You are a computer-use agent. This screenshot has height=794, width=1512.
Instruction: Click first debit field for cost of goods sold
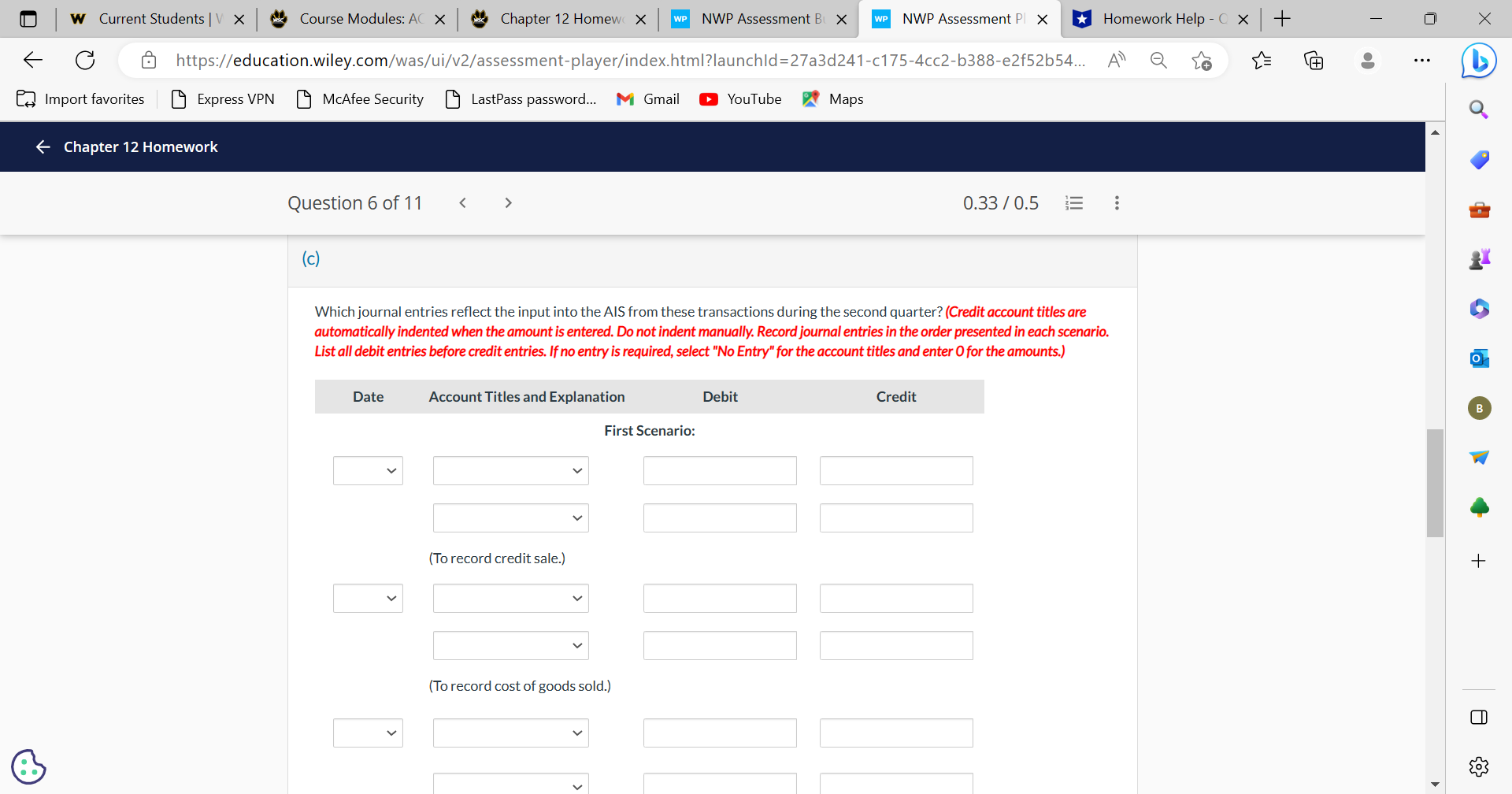(x=720, y=599)
